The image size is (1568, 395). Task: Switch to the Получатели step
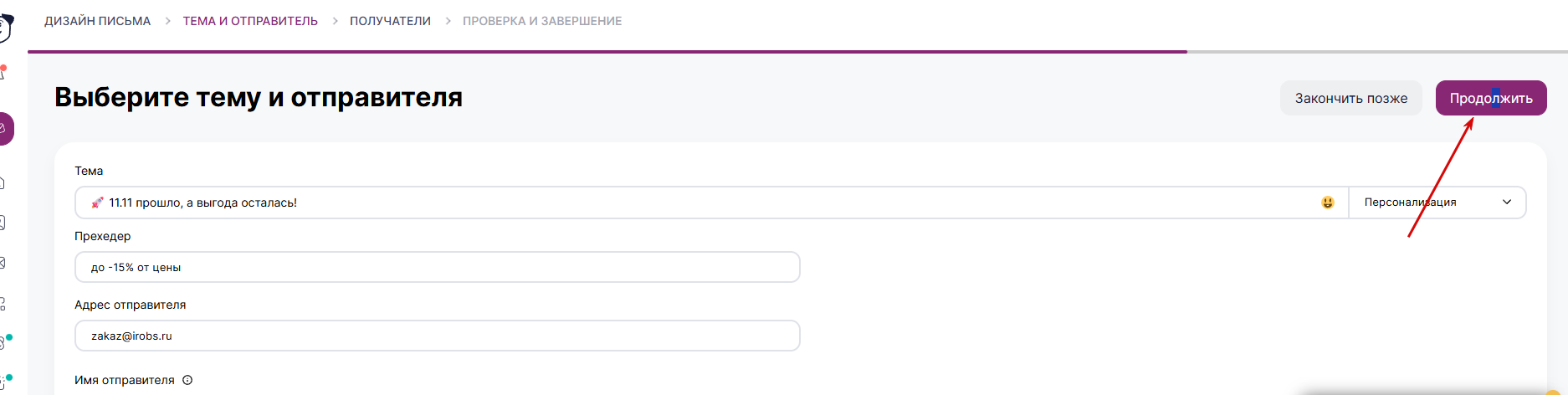390,21
